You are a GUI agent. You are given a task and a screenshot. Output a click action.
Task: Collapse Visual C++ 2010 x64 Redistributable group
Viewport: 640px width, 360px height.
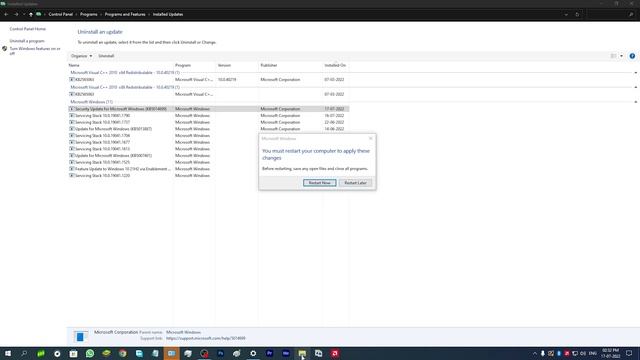click(x=636, y=73)
